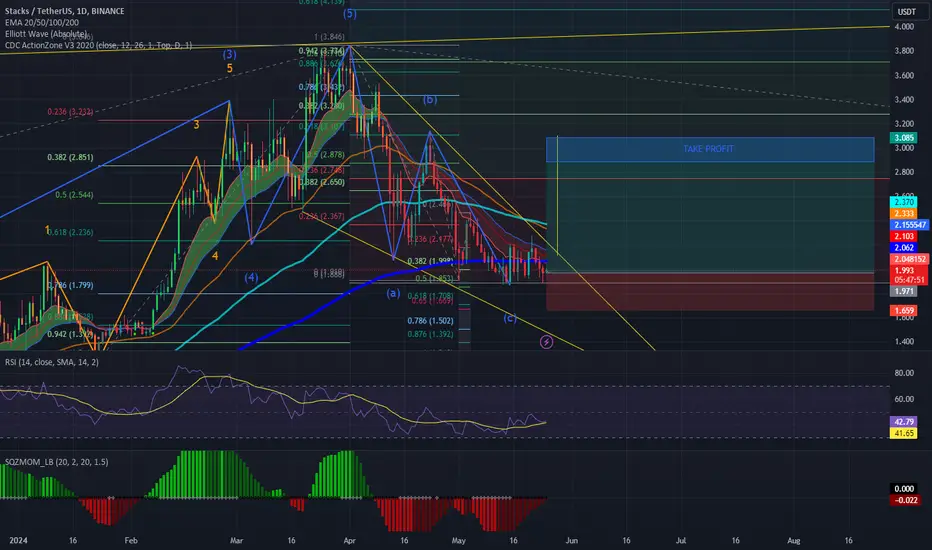The image size is (932, 550).
Task: Click the blue 2.155547 price label
Action: point(909,225)
